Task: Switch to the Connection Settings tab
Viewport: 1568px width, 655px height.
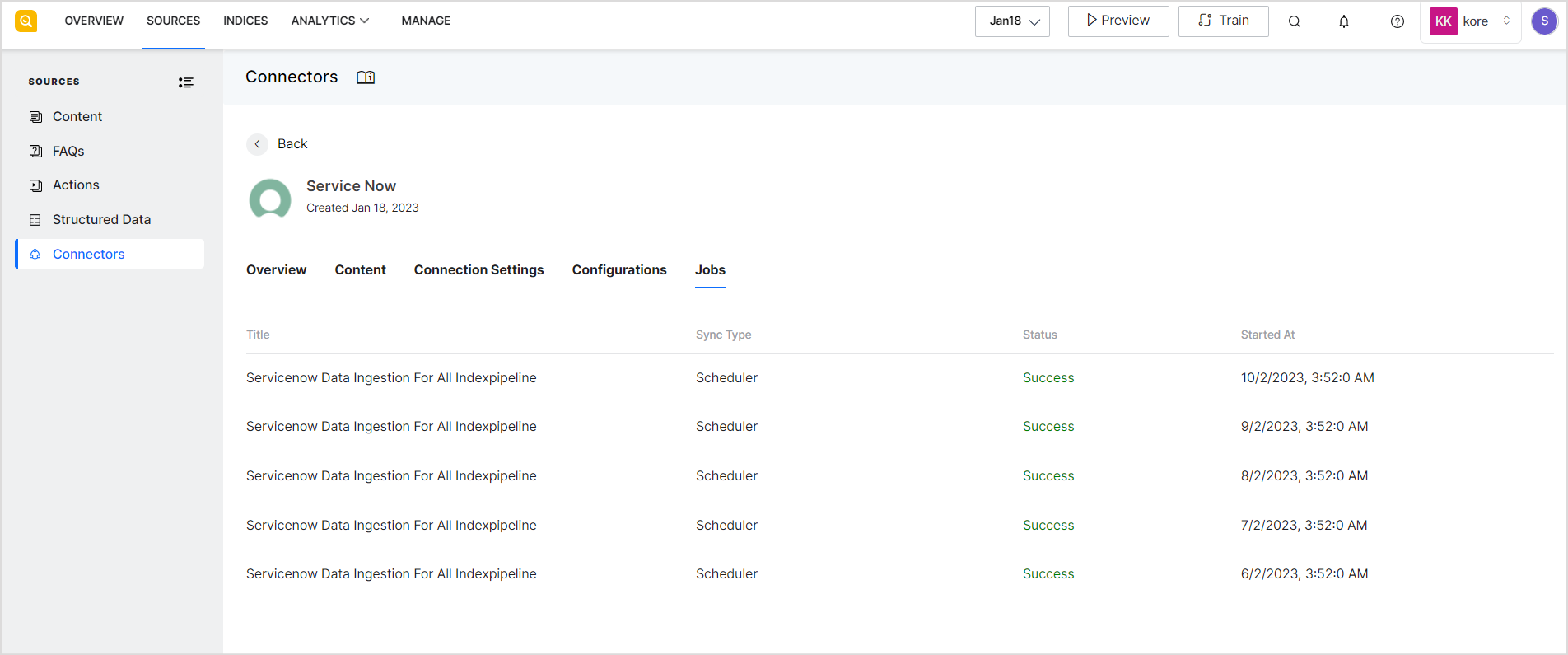Action: coord(478,270)
